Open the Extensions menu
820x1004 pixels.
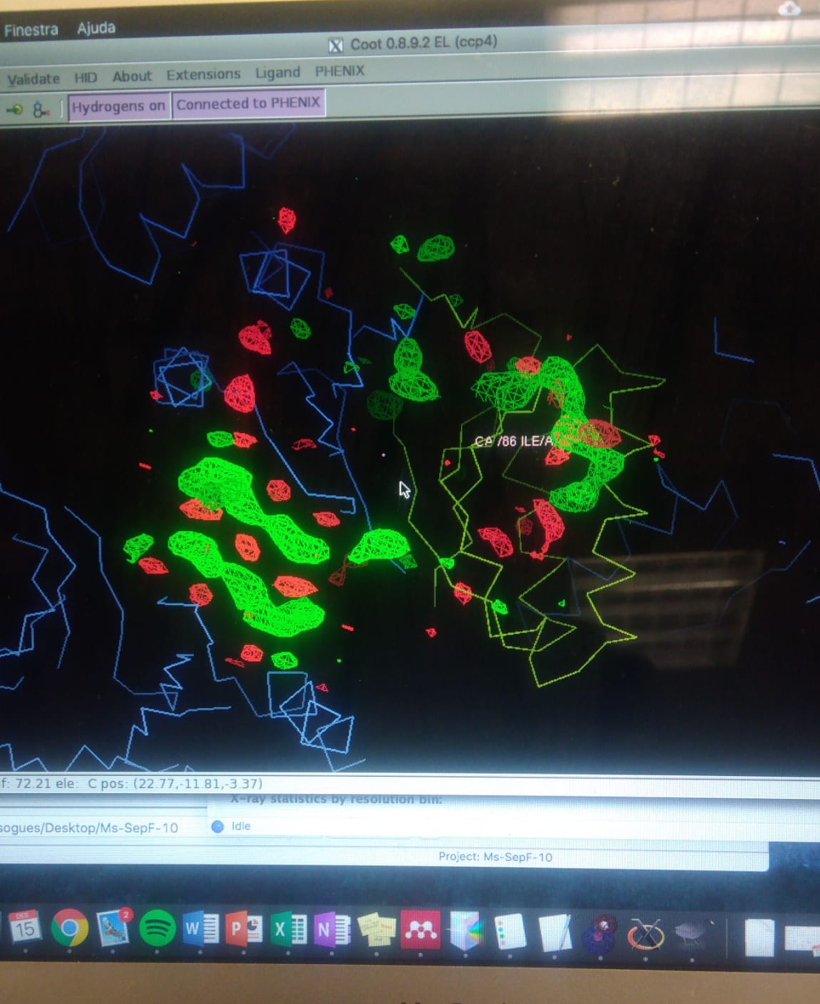pos(203,74)
